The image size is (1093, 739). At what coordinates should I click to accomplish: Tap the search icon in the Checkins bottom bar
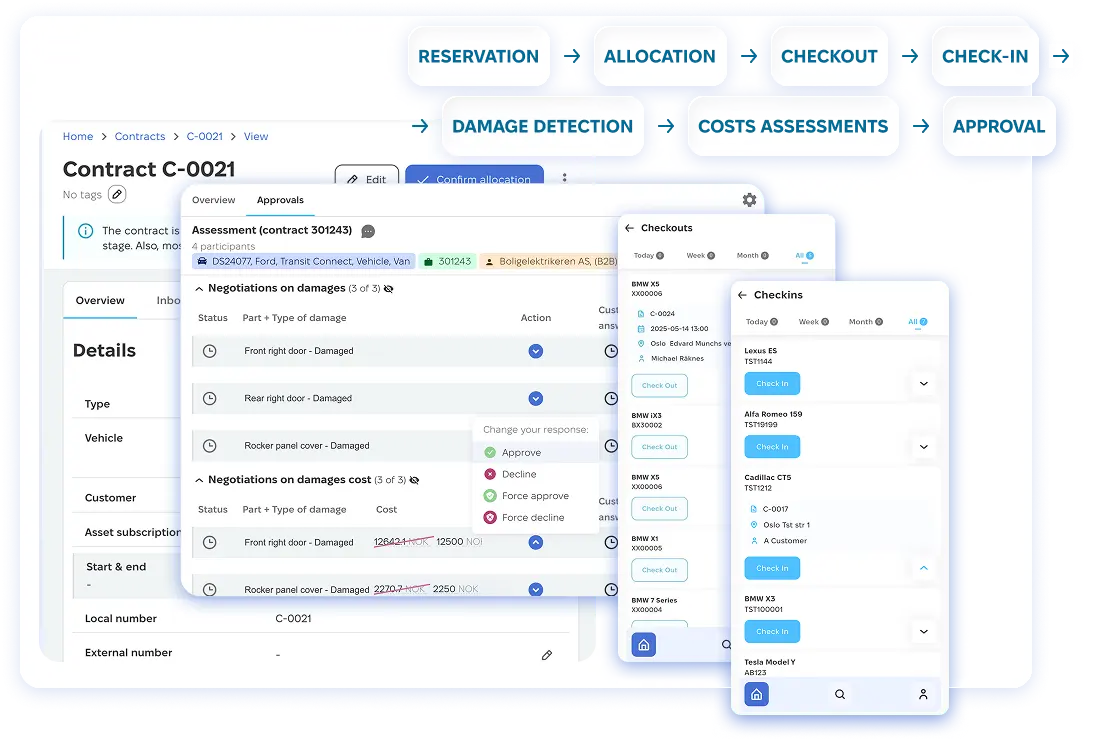point(840,694)
